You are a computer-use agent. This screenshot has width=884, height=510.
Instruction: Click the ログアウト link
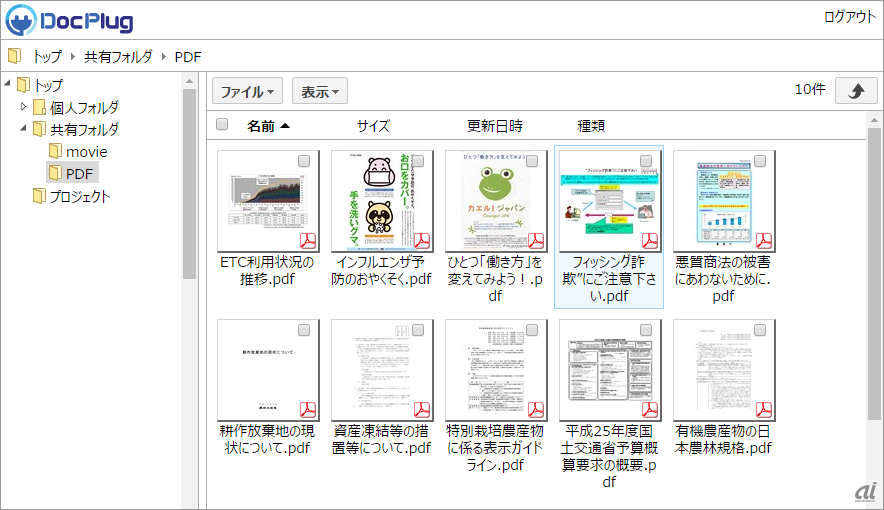(x=849, y=17)
